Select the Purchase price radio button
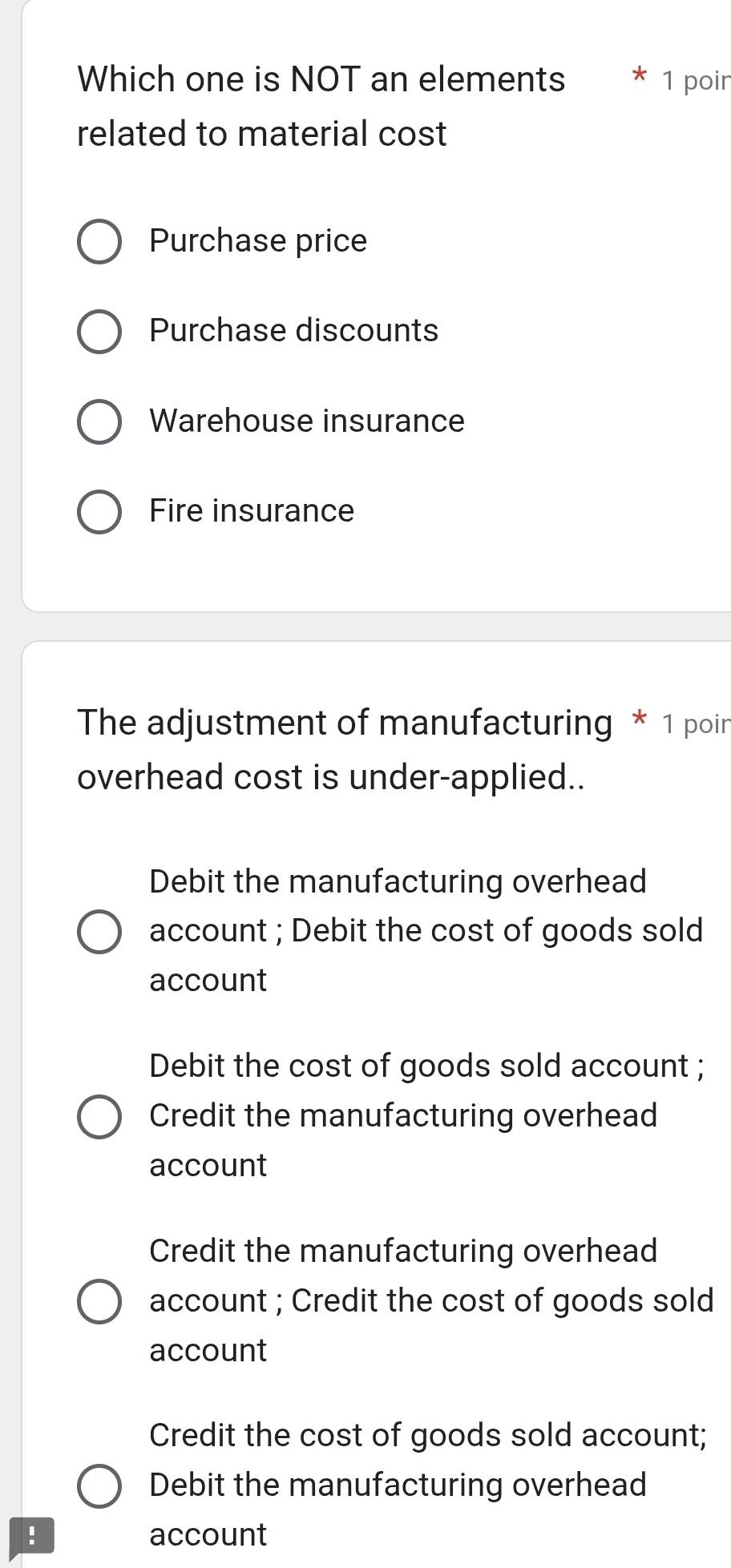Viewport: 731px width, 1568px height. (99, 241)
